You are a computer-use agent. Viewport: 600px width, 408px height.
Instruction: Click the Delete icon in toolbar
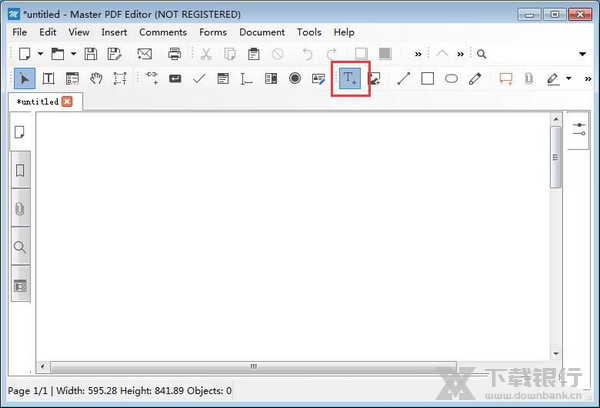click(277, 54)
